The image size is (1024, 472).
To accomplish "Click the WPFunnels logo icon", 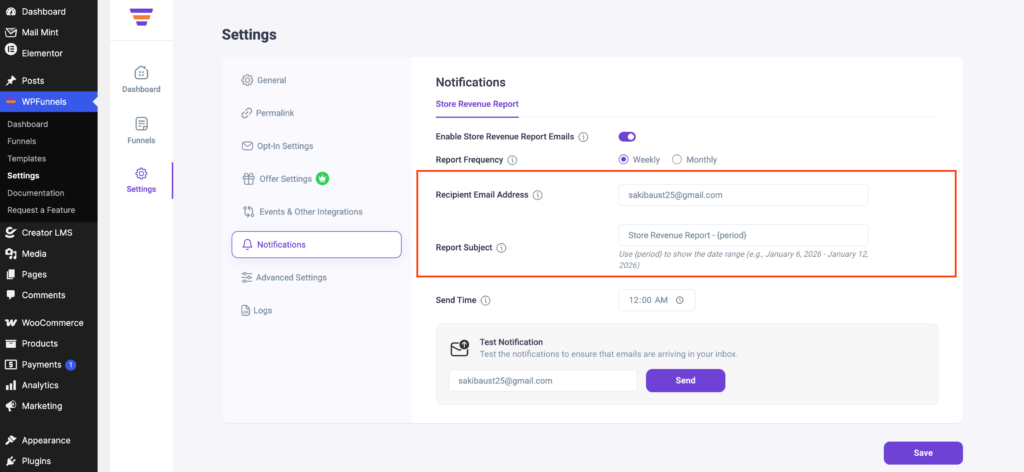I will click(141, 16).
